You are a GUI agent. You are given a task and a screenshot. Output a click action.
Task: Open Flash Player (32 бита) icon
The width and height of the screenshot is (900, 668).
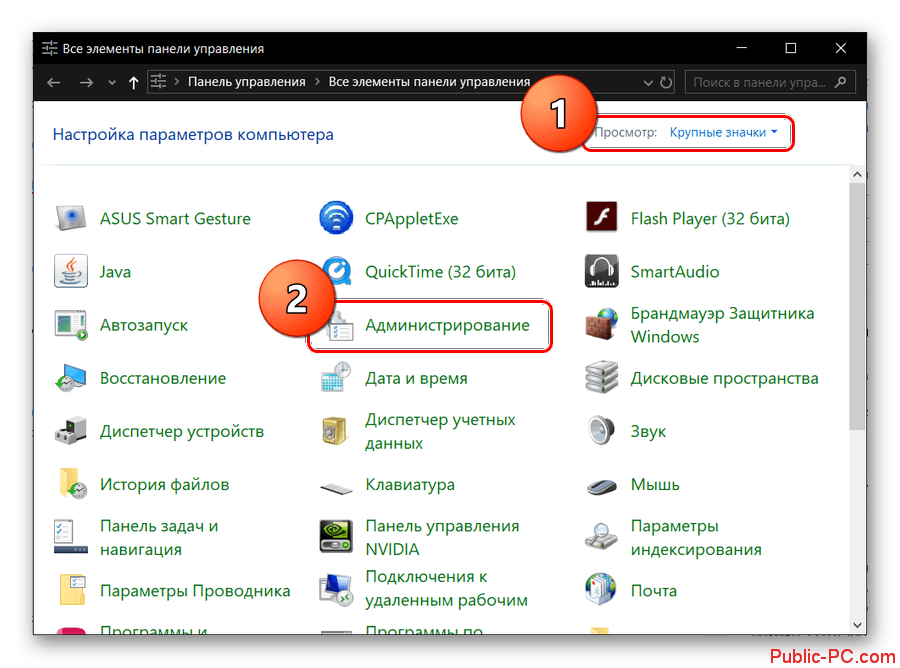(601, 219)
